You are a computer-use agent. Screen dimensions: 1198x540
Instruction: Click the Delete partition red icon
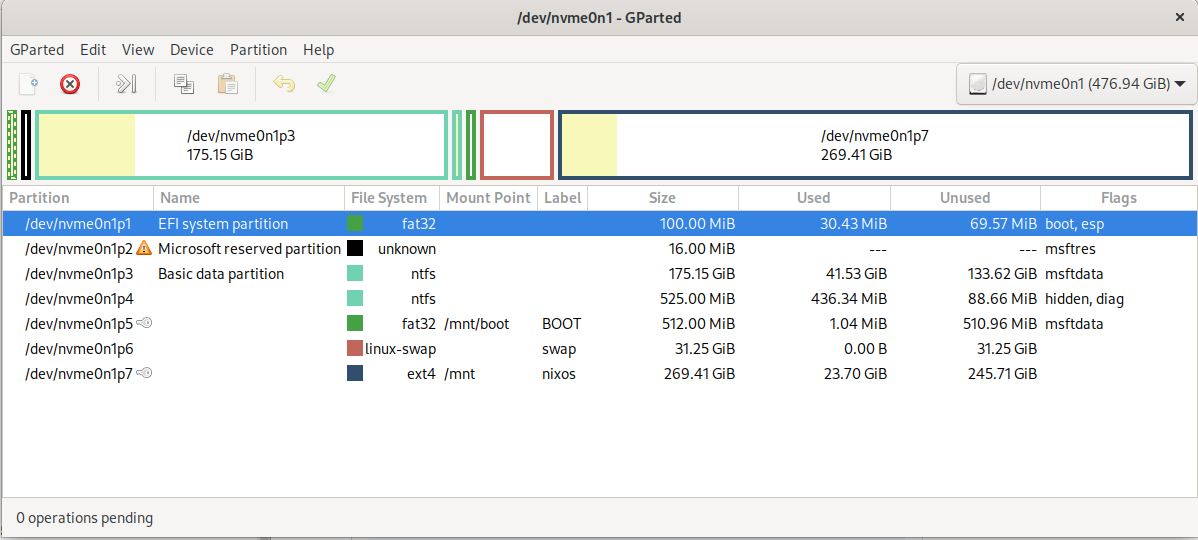pyautogui.click(x=70, y=83)
